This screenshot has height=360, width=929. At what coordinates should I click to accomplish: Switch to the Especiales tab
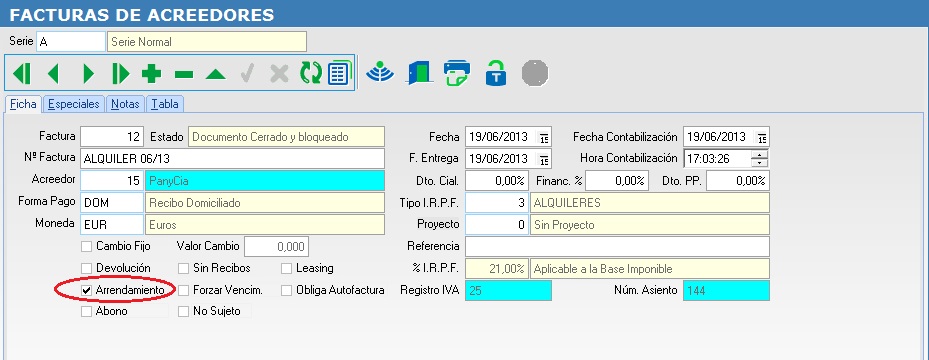point(73,104)
